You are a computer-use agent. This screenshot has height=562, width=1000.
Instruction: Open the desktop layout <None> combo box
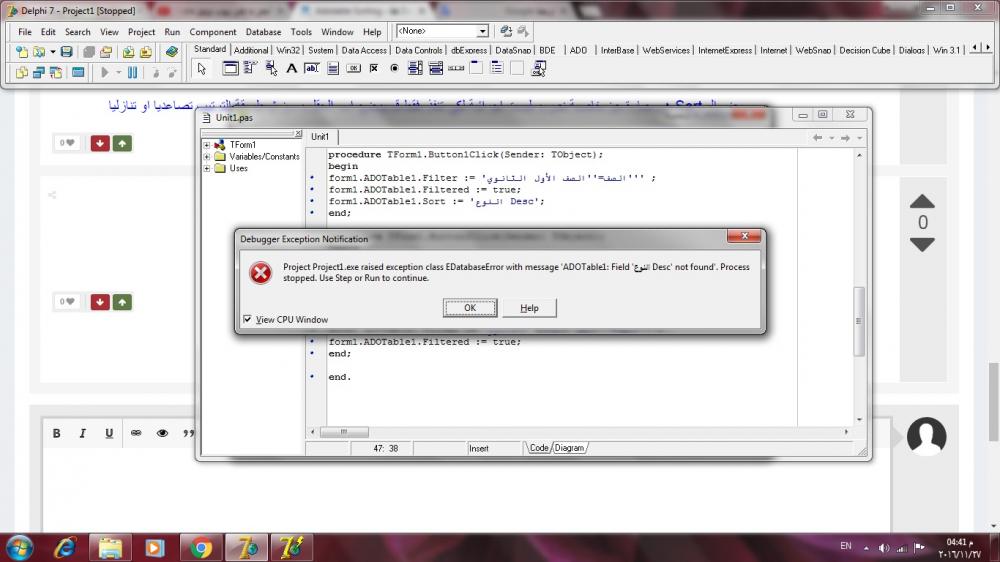pyautogui.click(x=442, y=31)
